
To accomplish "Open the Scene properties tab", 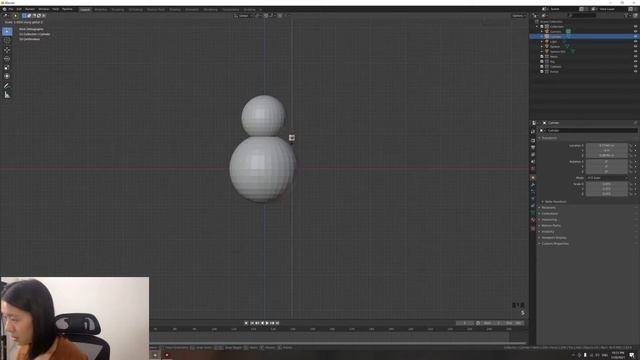I will 533,161.
